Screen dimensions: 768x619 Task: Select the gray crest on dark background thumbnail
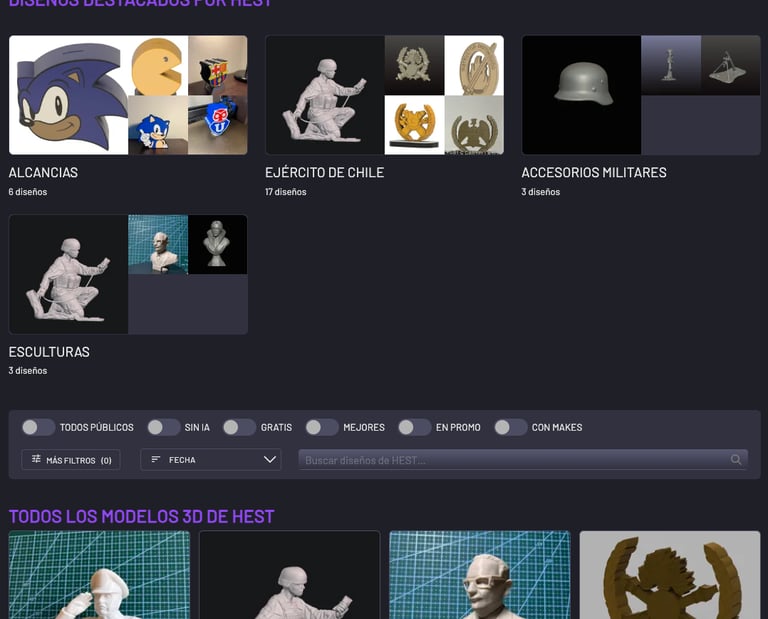pos(414,65)
